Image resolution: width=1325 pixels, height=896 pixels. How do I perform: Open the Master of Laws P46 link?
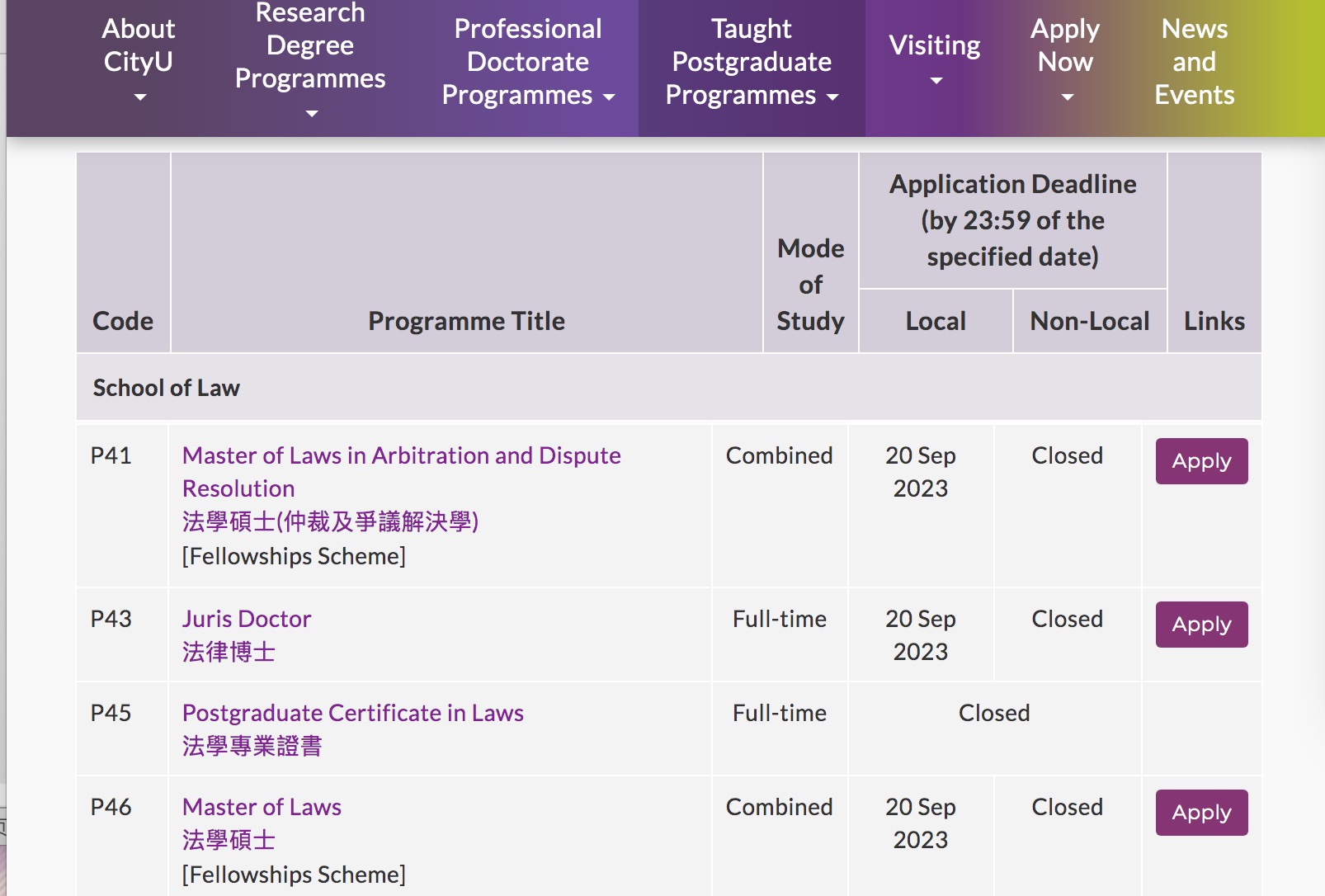coord(262,807)
